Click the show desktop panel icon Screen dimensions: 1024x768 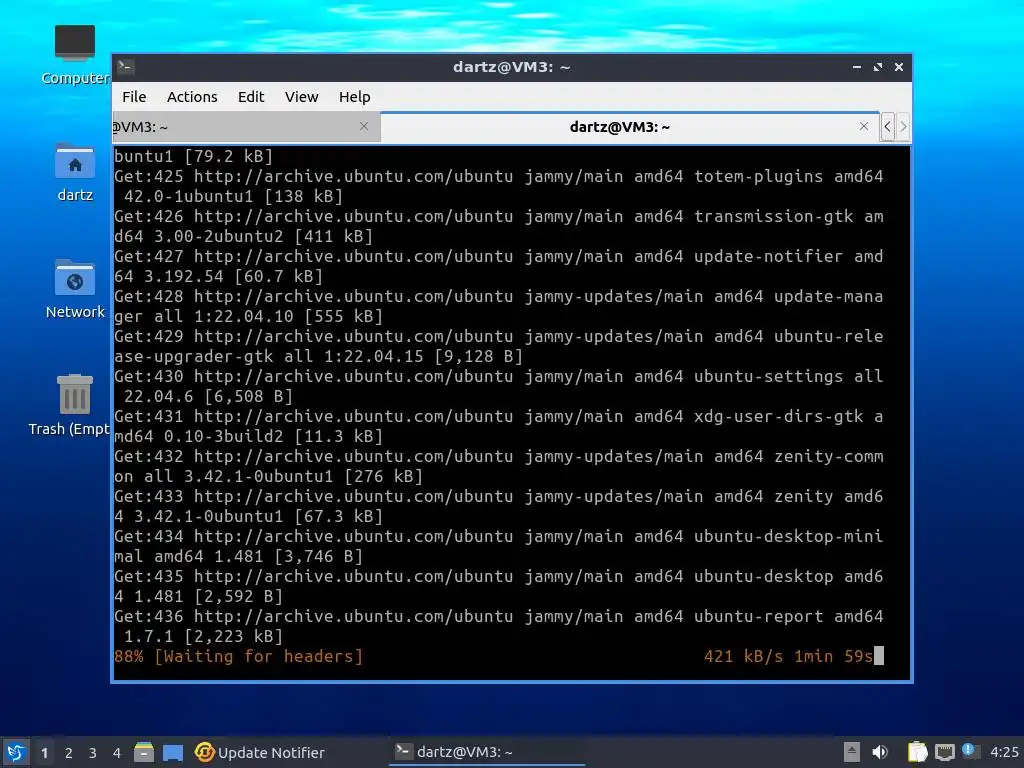[x=172, y=753]
